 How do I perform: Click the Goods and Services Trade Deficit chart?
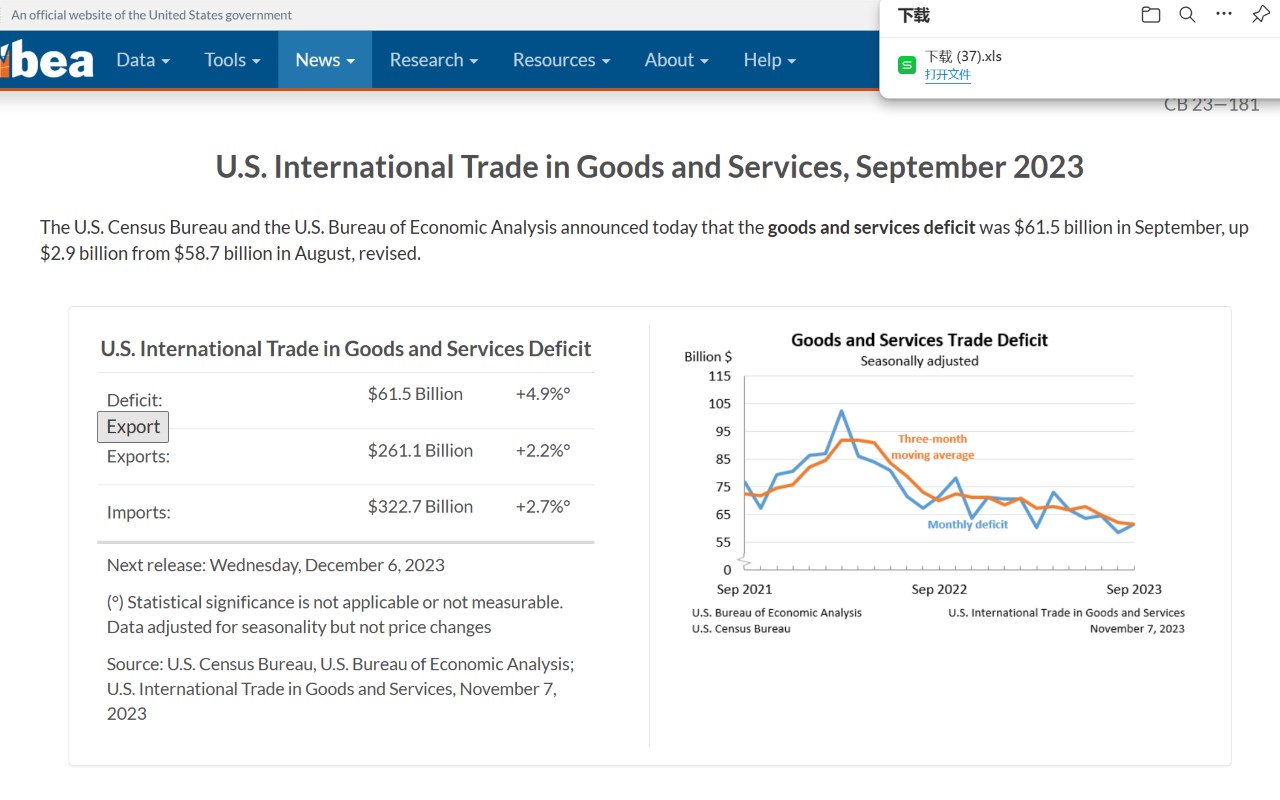pyautogui.click(x=937, y=480)
